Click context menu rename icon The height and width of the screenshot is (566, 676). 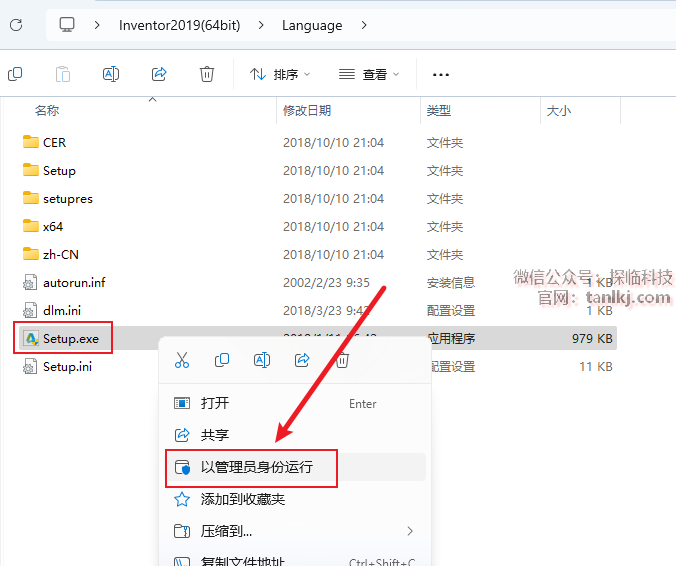coord(262,360)
